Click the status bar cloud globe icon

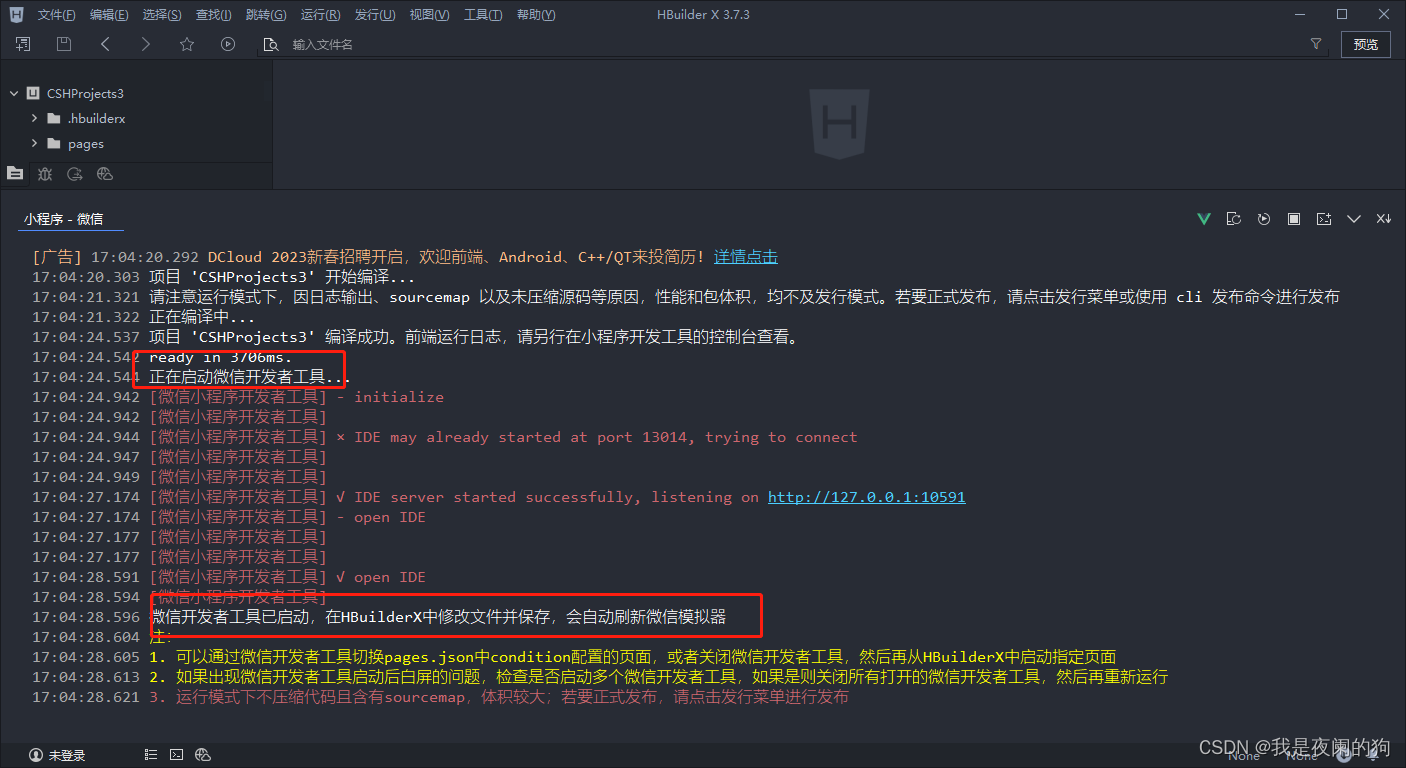[x=203, y=755]
